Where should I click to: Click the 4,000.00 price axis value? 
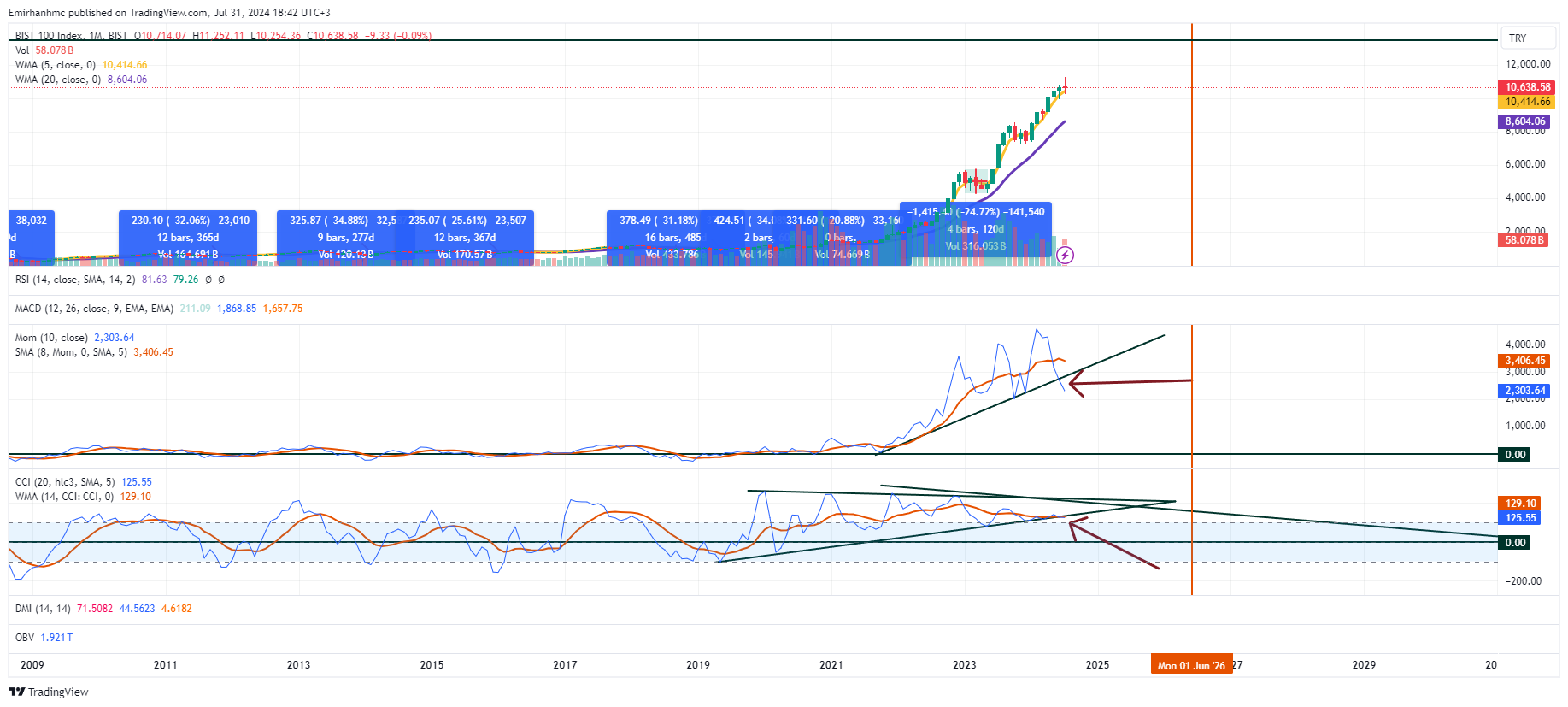pos(1525,197)
